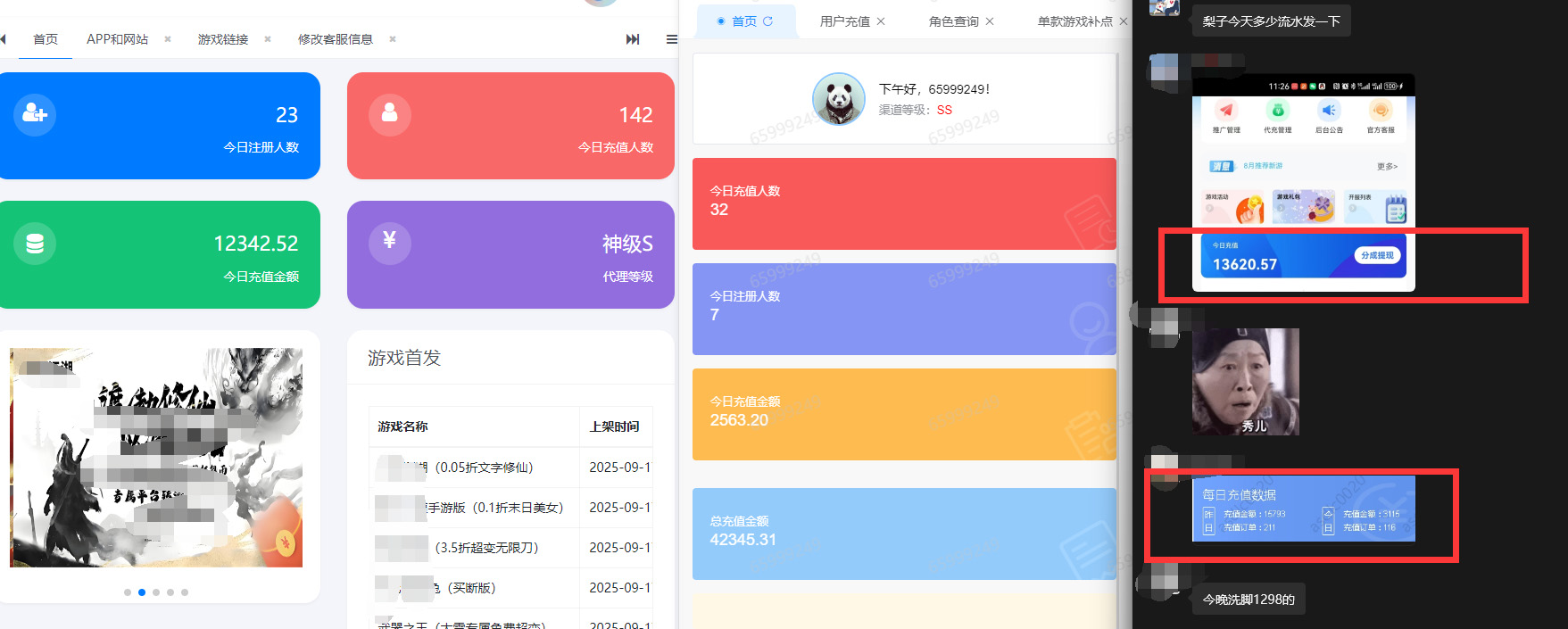Open the 每日充值数据 image in chat
Screen dimensions: 1568x629
coord(1304,509)
